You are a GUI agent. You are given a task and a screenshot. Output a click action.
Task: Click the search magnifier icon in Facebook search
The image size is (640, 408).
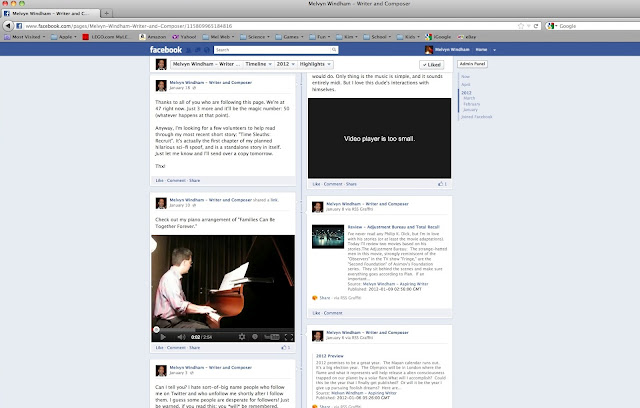click(334, 50)
